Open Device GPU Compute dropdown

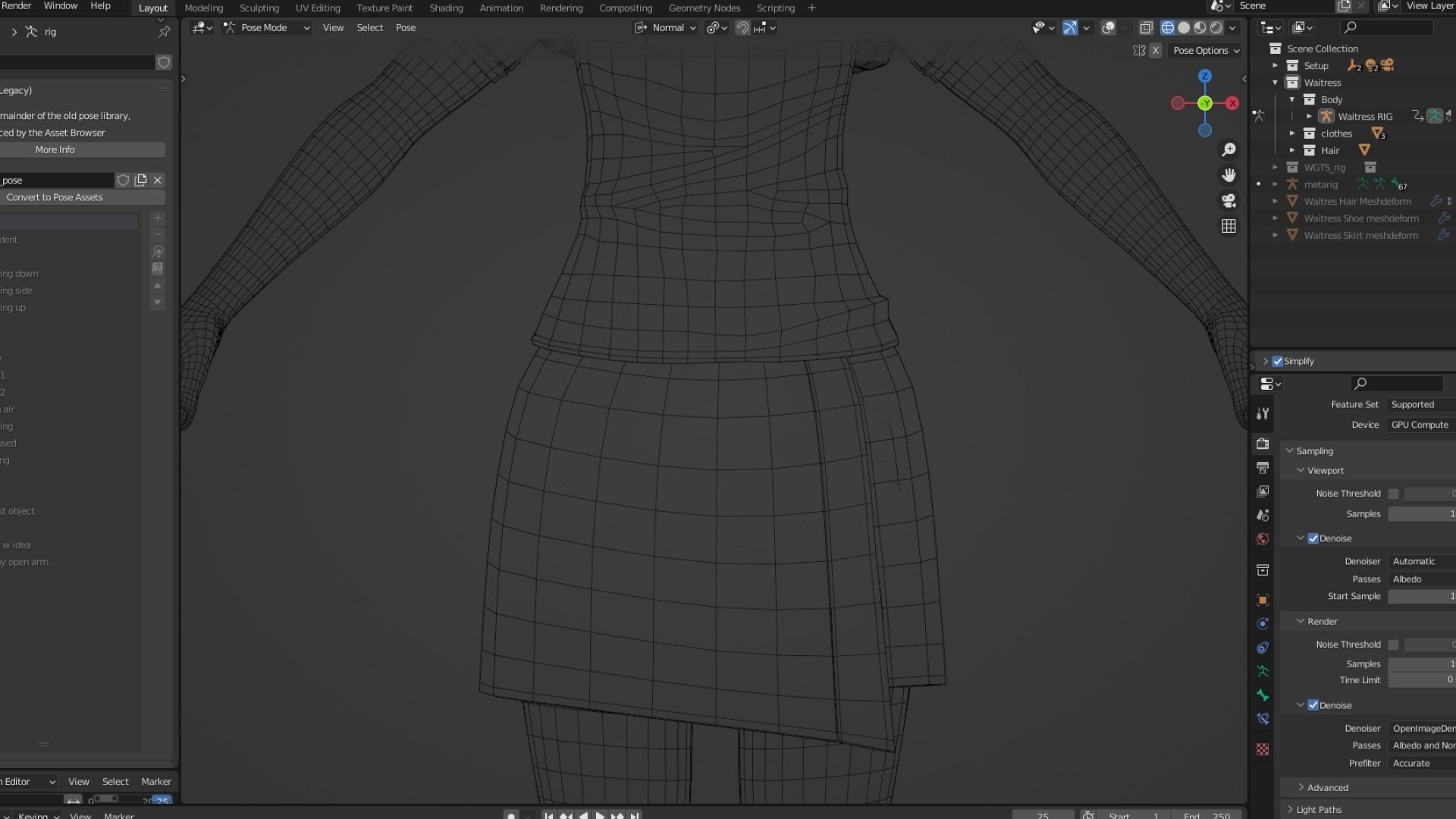coord(1421,425)
